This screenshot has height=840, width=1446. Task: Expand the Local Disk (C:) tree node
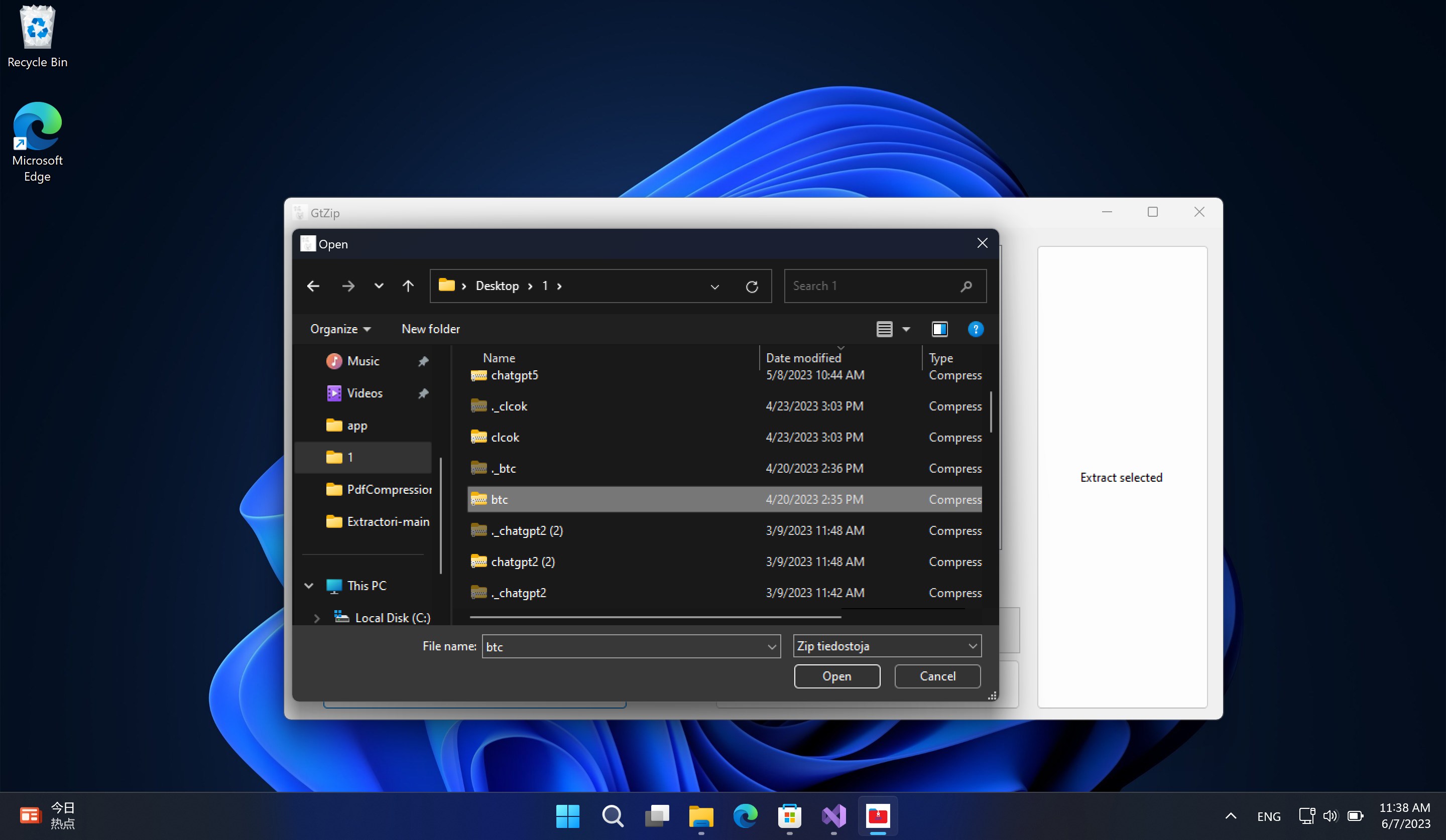(x=317, y=618)
